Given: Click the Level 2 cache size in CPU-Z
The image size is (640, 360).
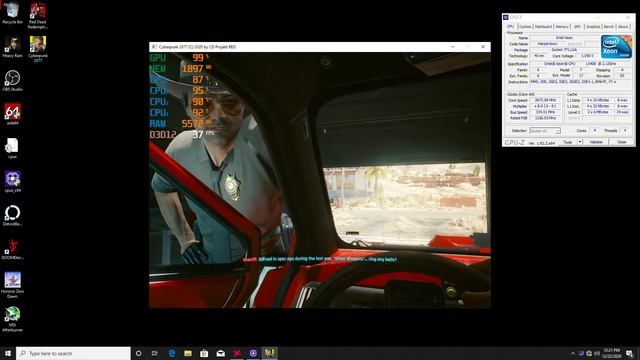Looking at the screenshot, I should coord(598,112).
